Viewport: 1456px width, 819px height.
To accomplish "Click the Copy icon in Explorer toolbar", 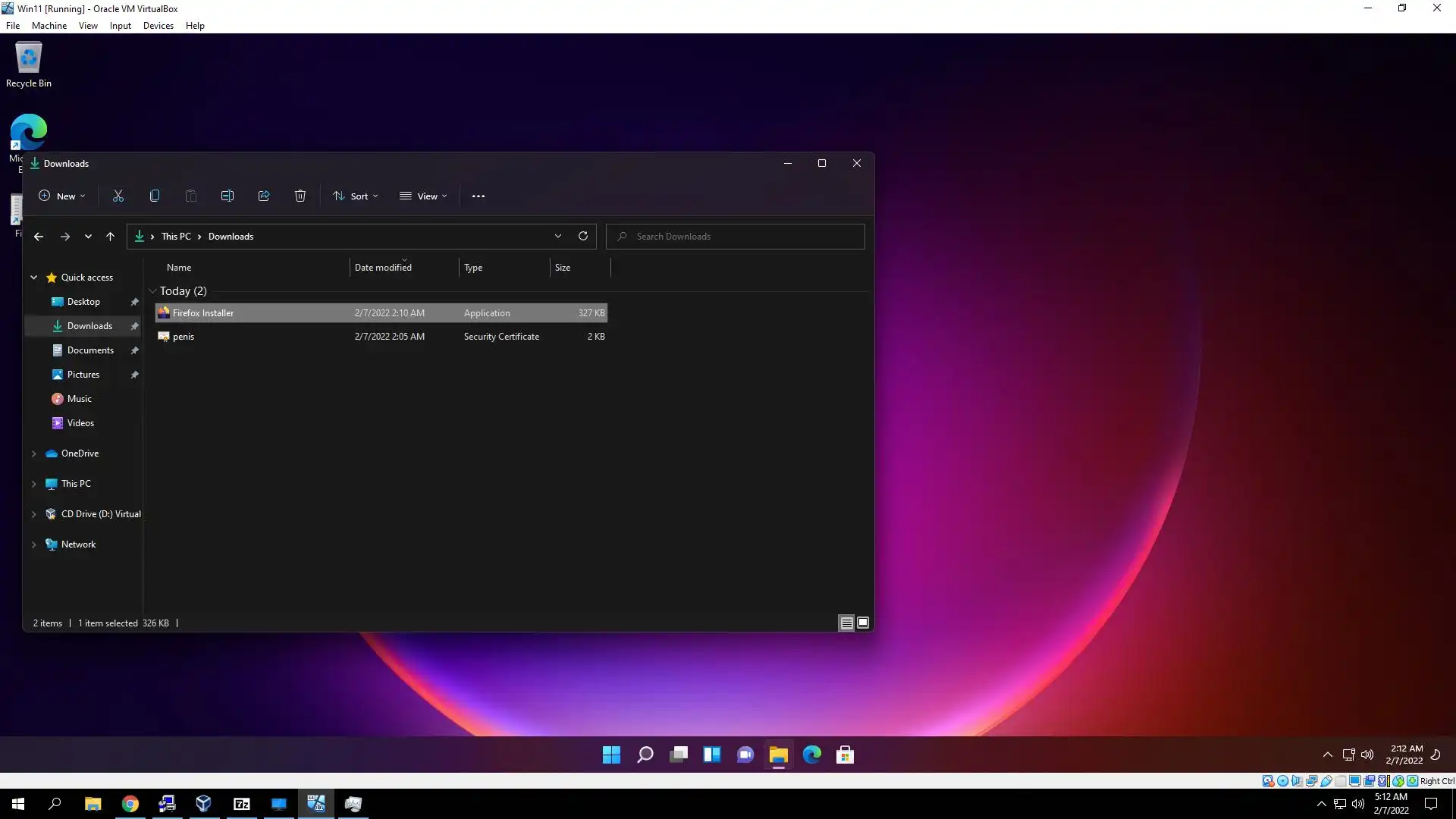I will [x=155, y=196].
